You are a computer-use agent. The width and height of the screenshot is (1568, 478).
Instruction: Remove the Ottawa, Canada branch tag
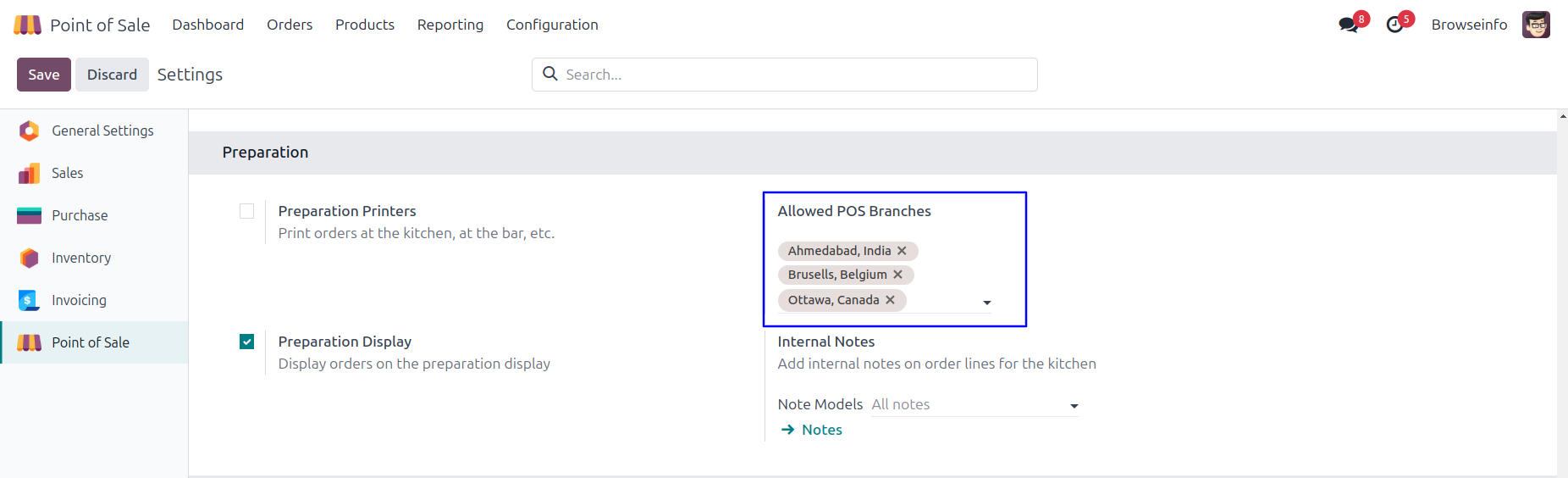pyautogui.click(x=890, y=300)
